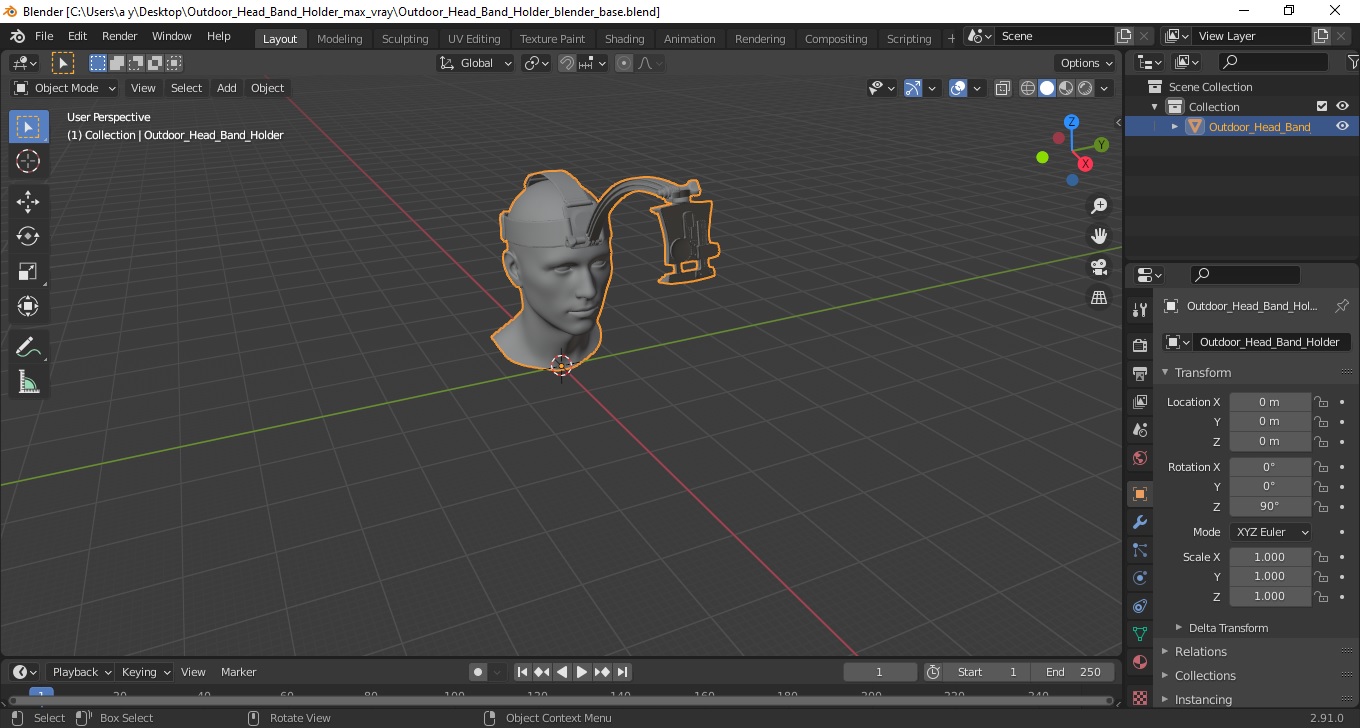Screen dimensions: 1360x728
Task: Switch to the UV Editing workspace tab
Action: pyautogui.click(x=474, y=39)
